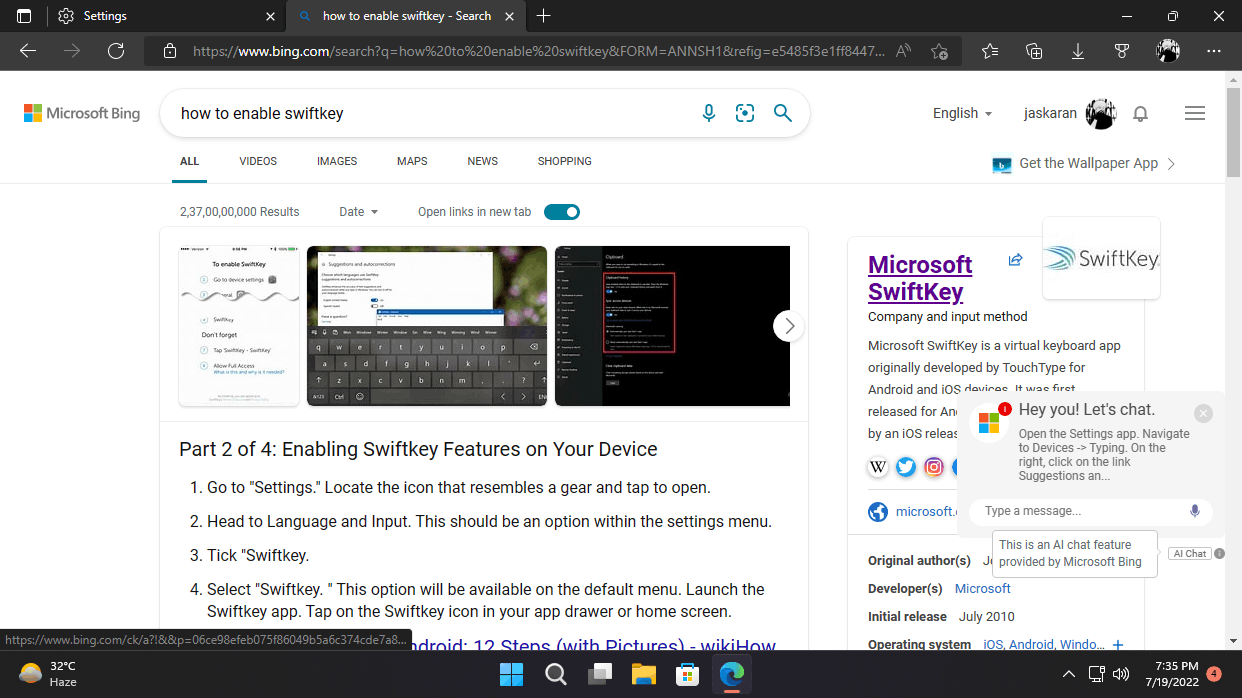Open the Downloads arrow icon
Screen dimensions: 1242x698
click(x=1078, y=51)
